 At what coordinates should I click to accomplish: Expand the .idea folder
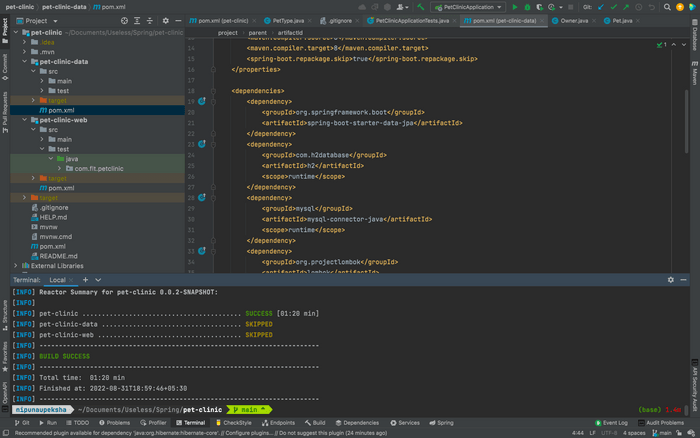pos(25,42)
